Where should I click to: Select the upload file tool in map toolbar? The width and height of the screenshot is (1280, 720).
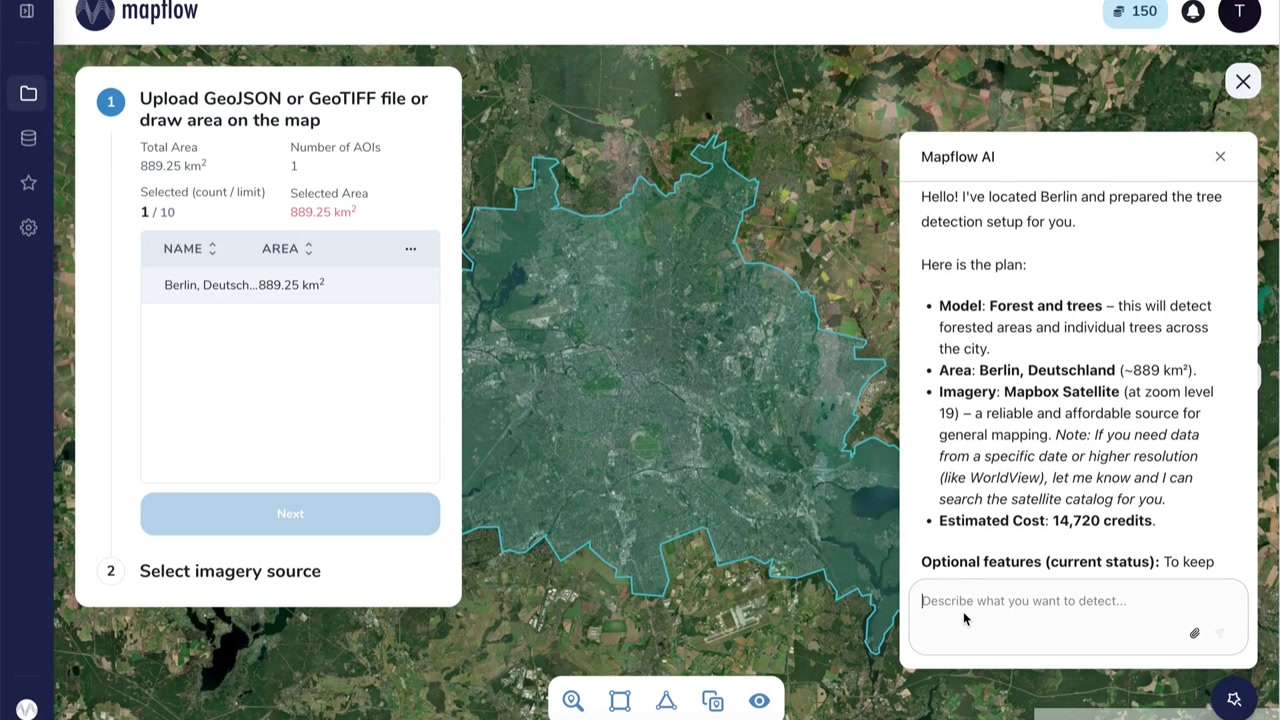713,701
